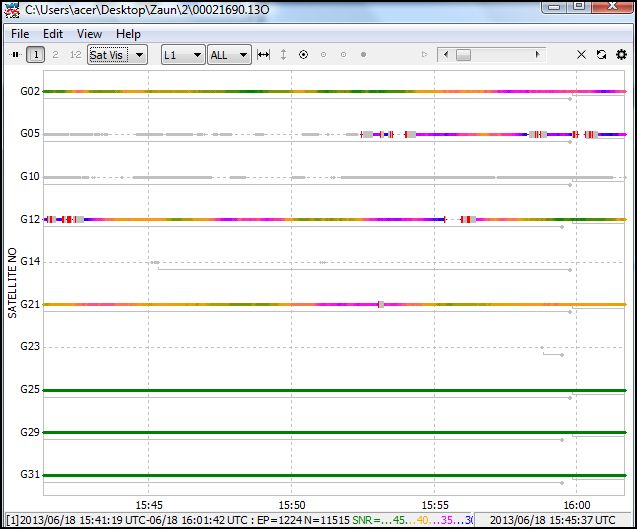This screenshot has width=637, height=529.
Task: Expand the L1 frequency dropdown
Action: tap(183, 55)
